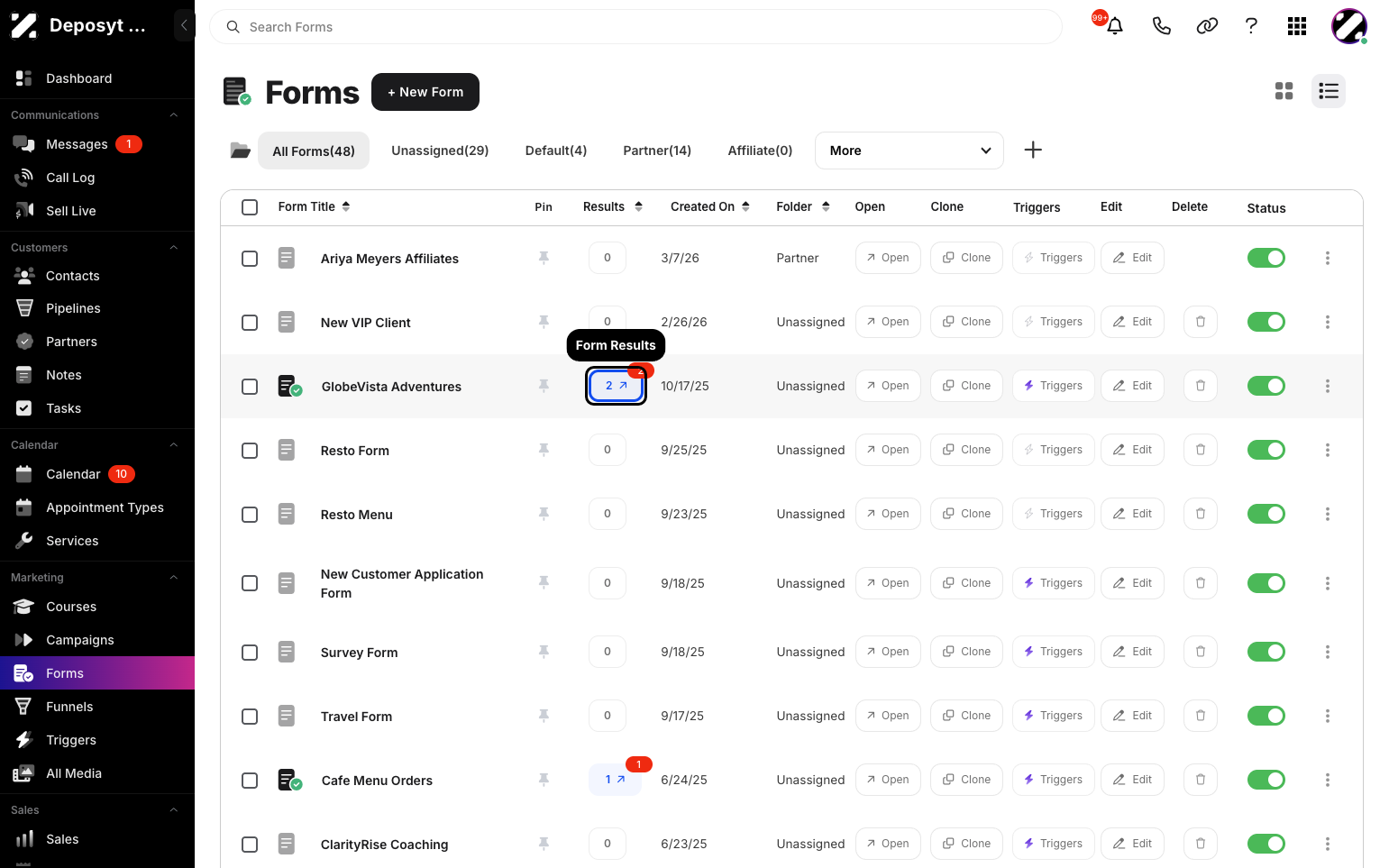The height and width of the screenshot is (868, 1389).
Task: Delete the New VIP Client form
Action: click(1201, 322)
